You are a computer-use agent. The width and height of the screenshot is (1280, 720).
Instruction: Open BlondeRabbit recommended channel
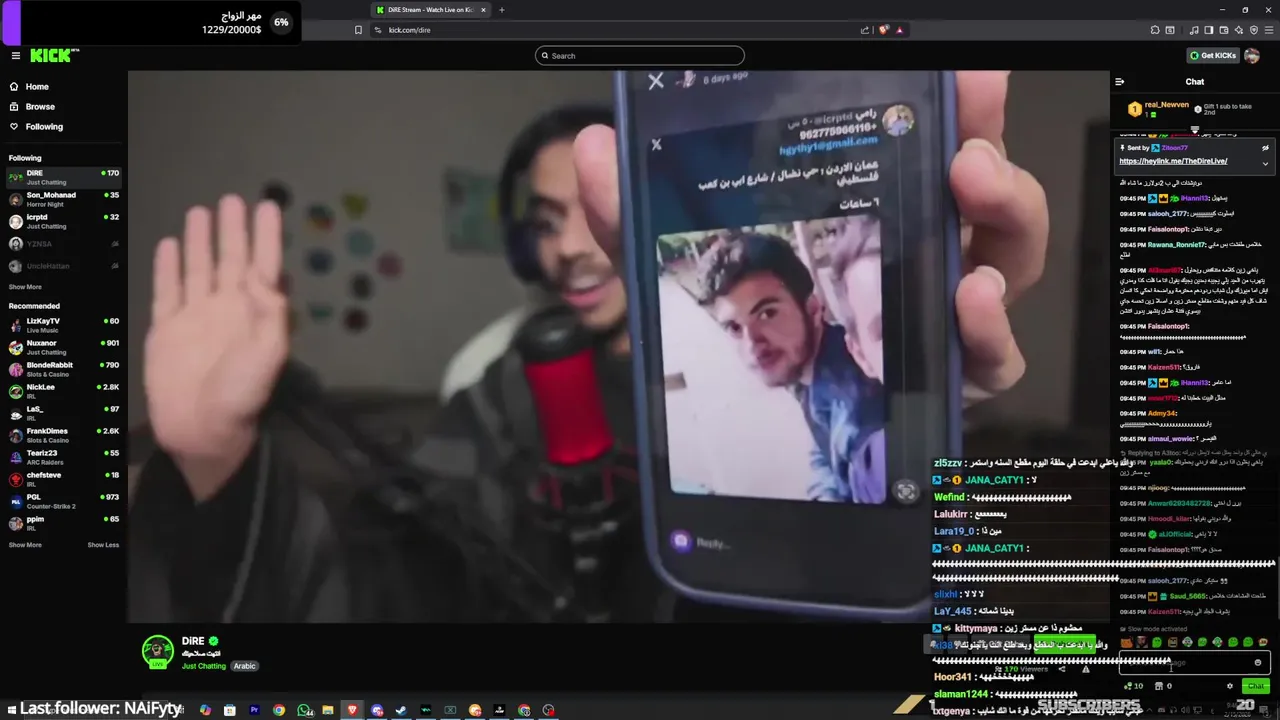point(64,369)
